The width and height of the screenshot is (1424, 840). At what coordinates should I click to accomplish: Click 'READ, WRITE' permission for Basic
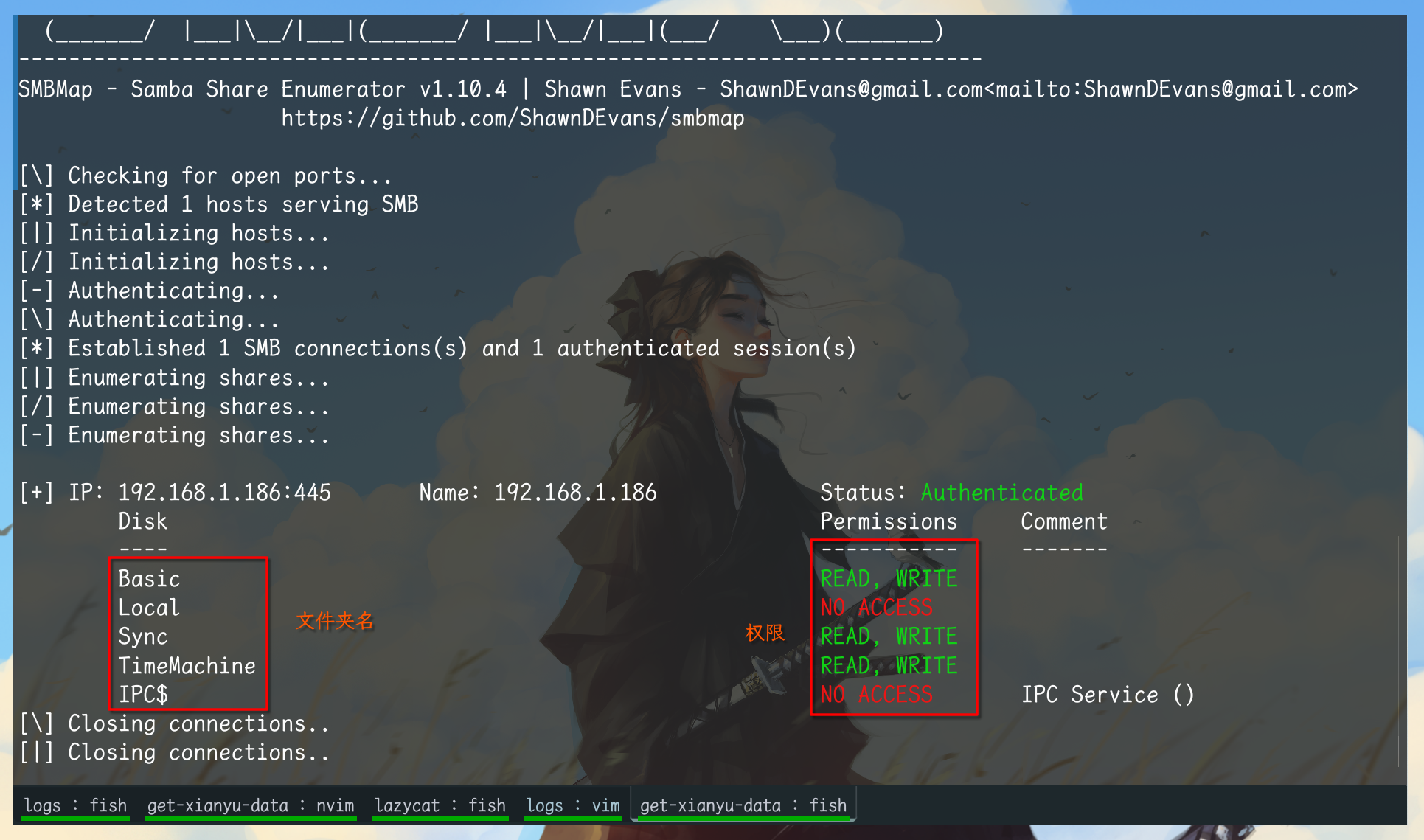[889, 579]
